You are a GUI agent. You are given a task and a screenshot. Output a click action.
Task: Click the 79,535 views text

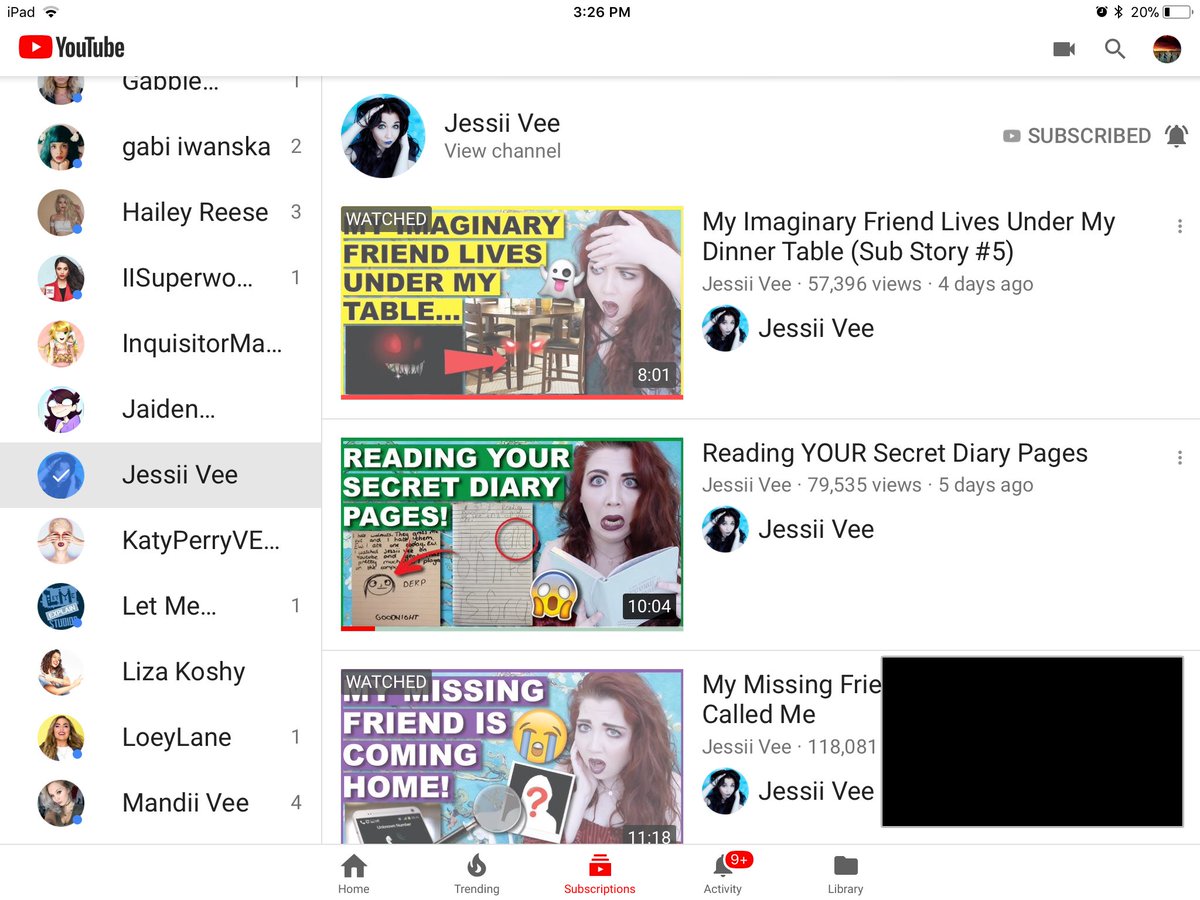864,485
